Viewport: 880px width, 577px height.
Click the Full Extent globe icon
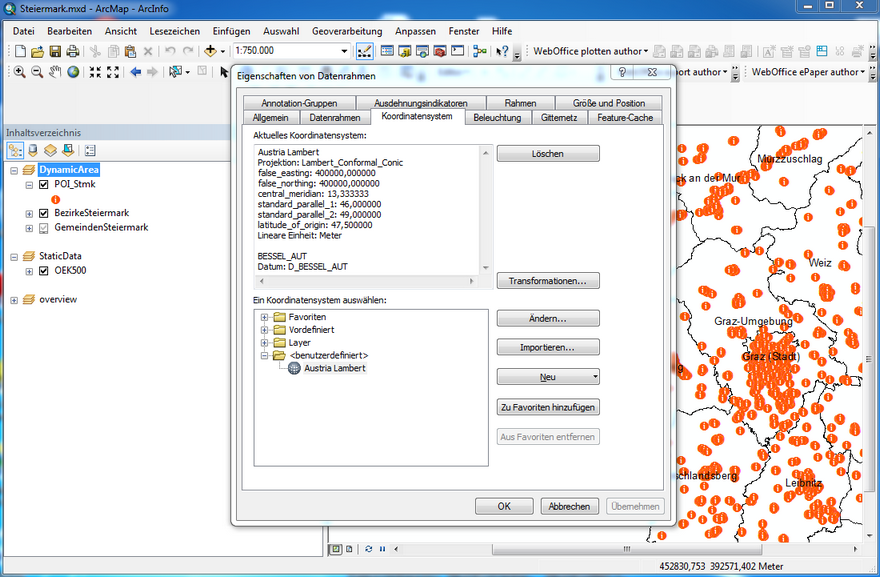(73, 72)
